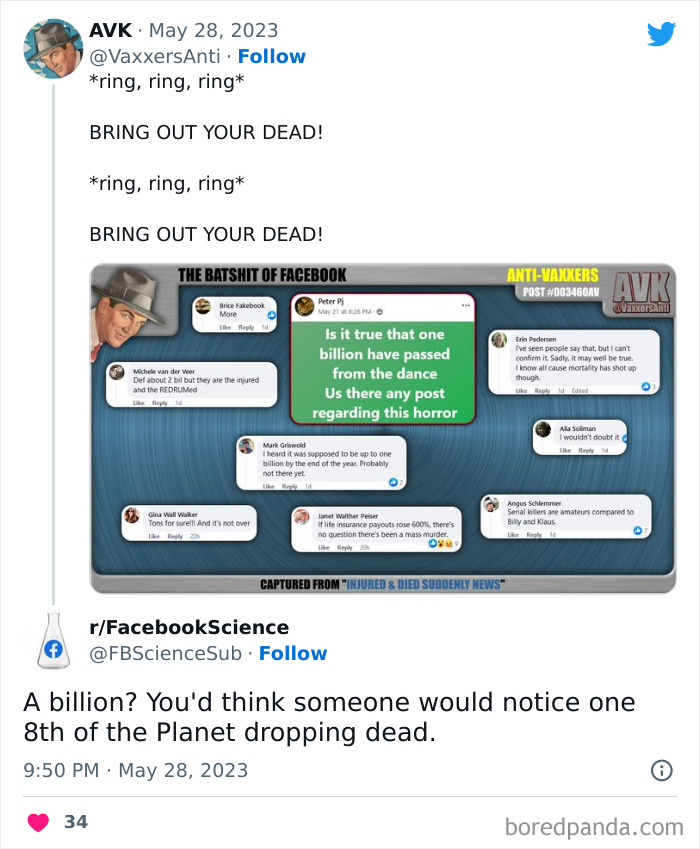Click the @VaxxersAnti handle
The height and width of the screenshot is (849, 700).
tap(157, 58)
